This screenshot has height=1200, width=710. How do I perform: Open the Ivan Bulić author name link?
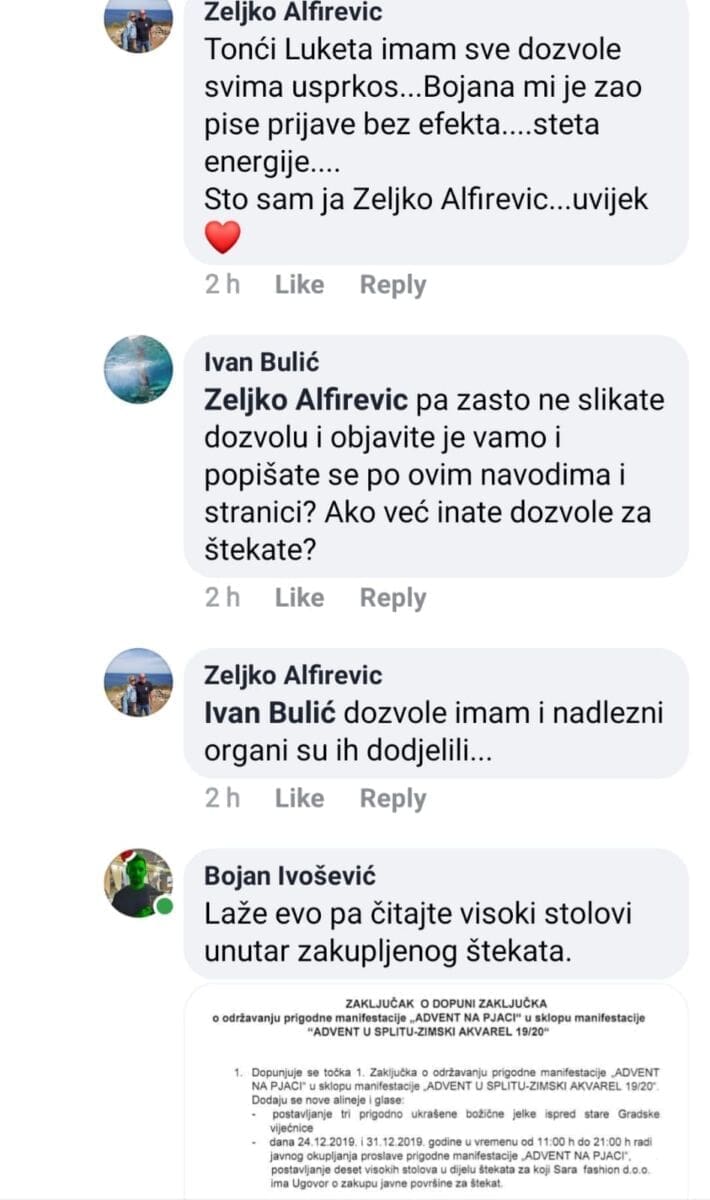[x=261, y=362]
